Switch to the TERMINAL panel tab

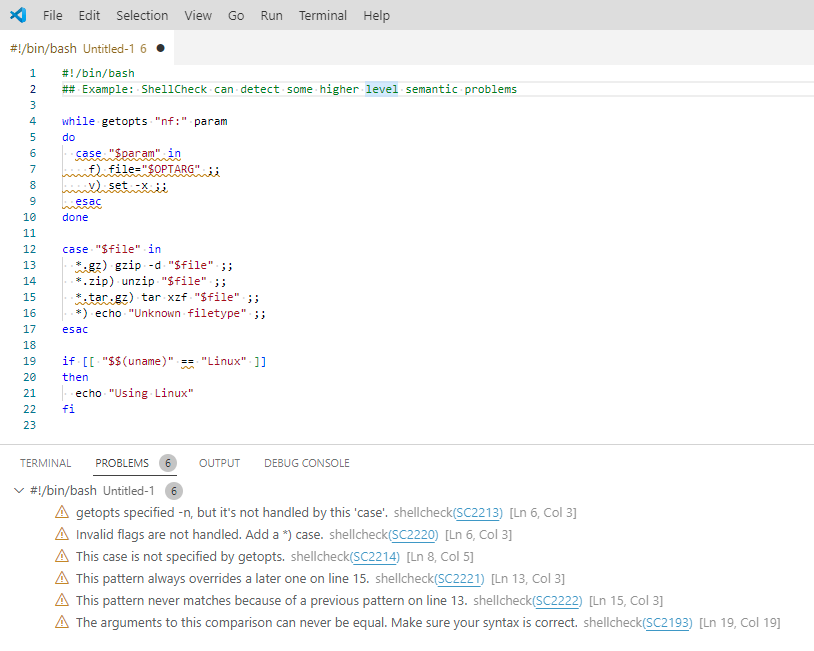tap(45, 463)
